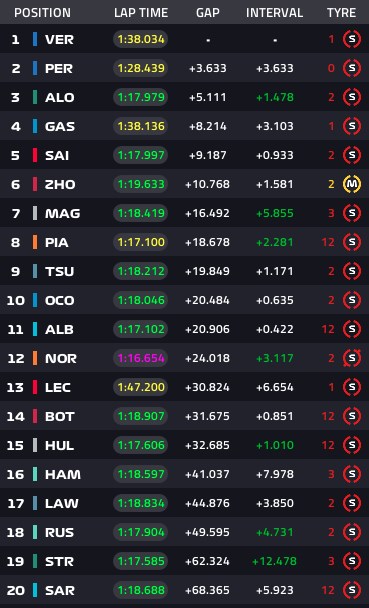
Task: Click Verstappen's 1:38.034 lap time pill
Action: (141, 39)
